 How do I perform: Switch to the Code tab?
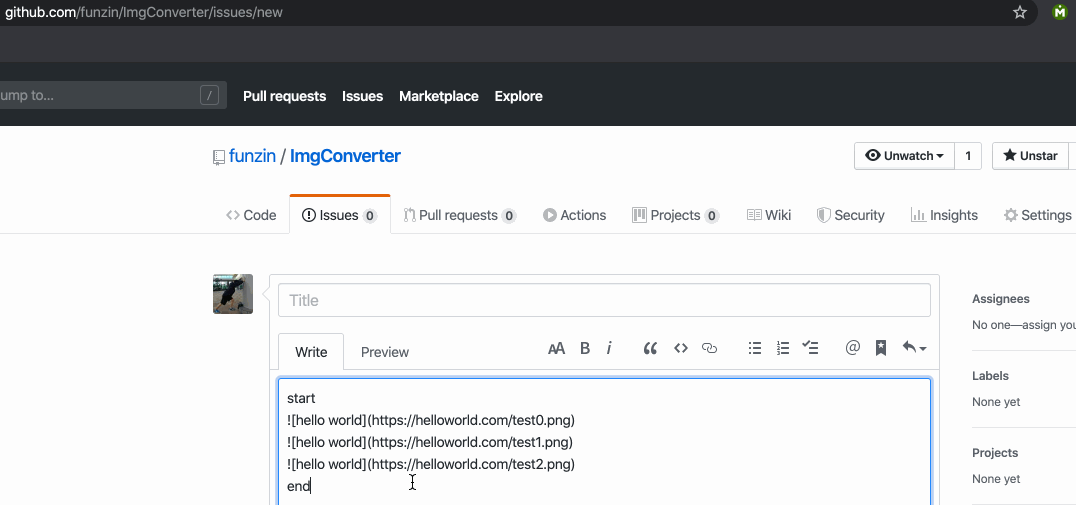[x=251, y=215]
